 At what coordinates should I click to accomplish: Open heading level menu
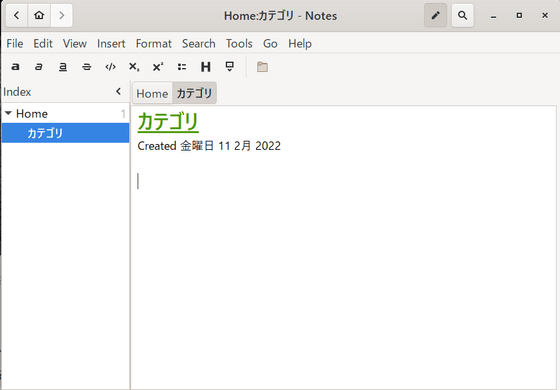[x=206, y=67]
